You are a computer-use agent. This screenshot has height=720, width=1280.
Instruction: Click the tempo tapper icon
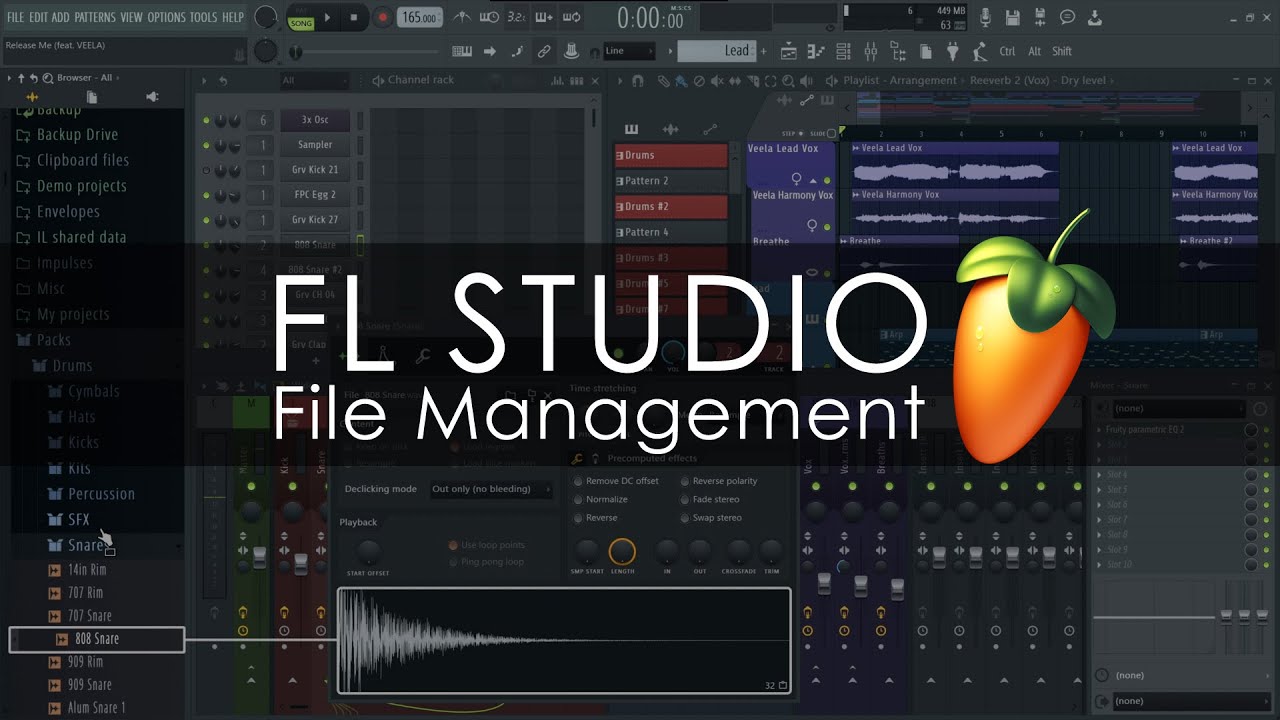(x=980, y=51)
